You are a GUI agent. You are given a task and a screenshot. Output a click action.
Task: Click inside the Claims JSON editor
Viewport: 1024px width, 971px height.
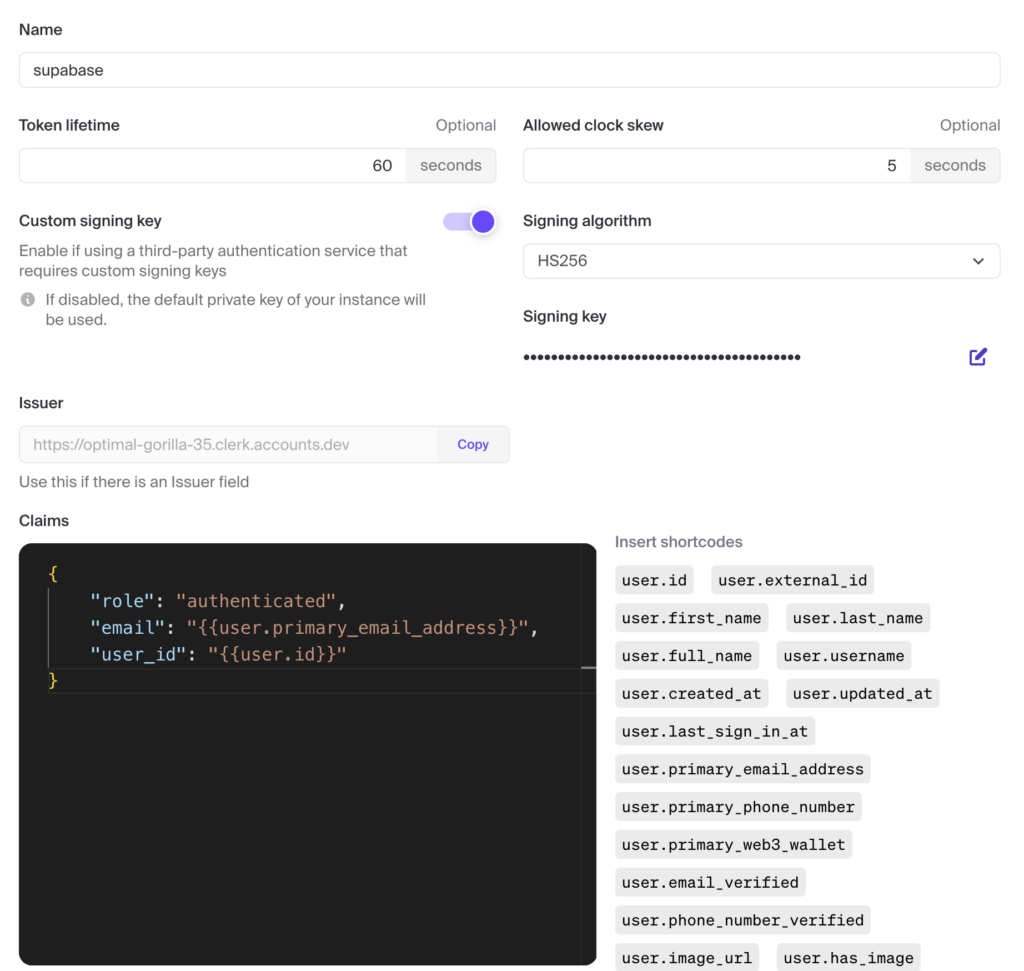pyautogui.click(x=308, y=754)
